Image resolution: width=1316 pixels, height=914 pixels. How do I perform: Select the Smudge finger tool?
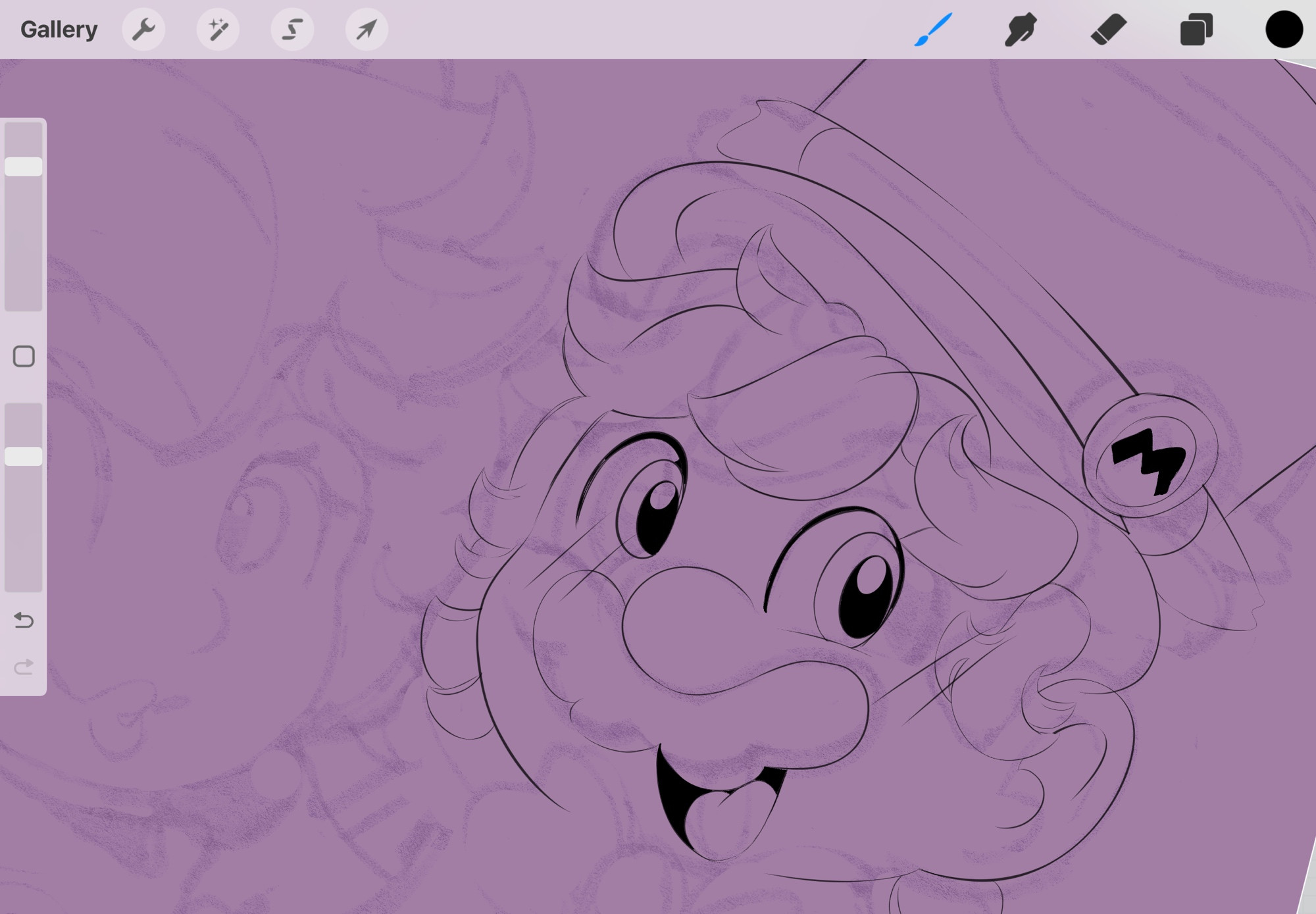1021,30
